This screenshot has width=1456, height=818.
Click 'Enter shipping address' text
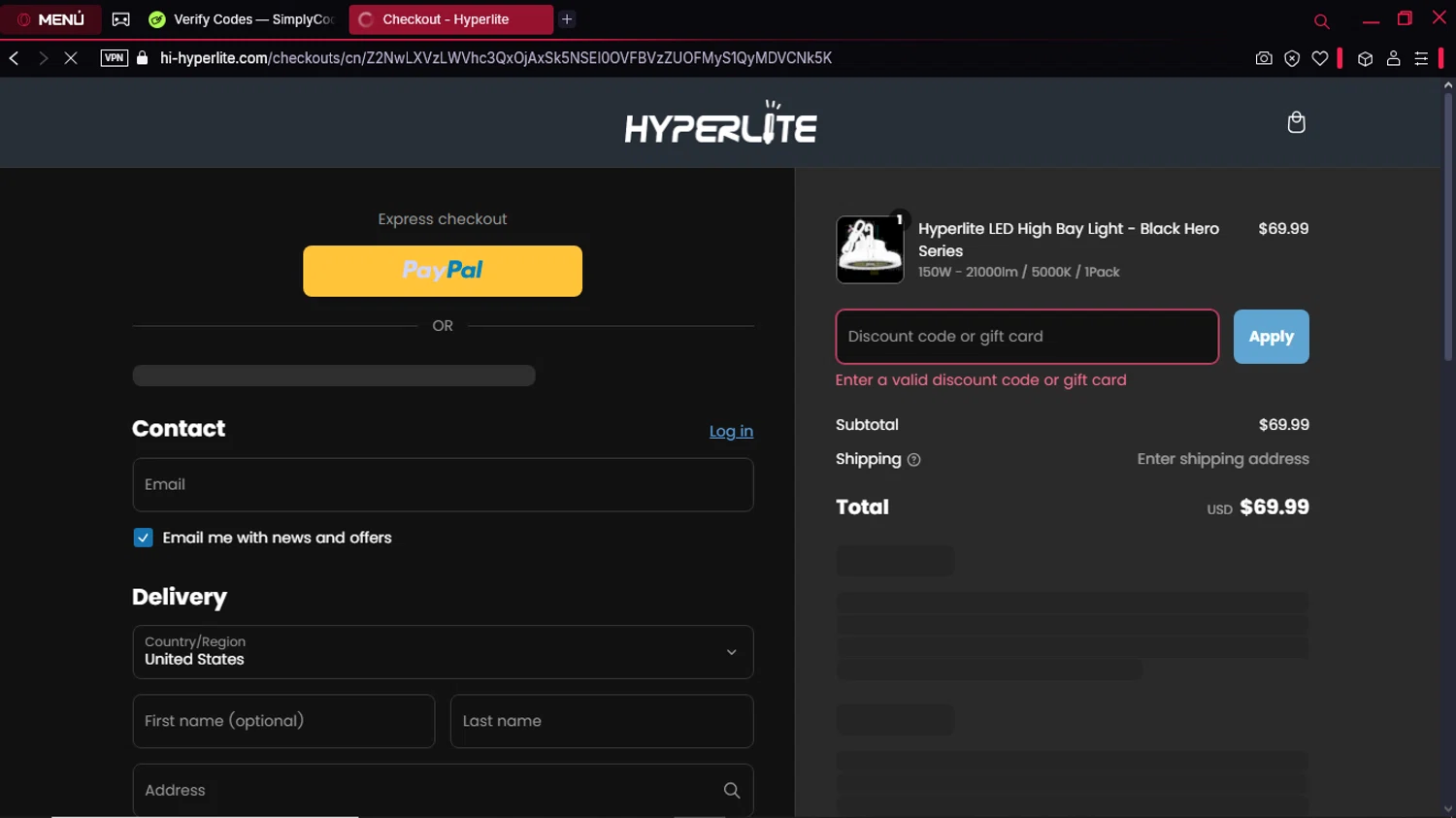click(x=1223, y=459)
